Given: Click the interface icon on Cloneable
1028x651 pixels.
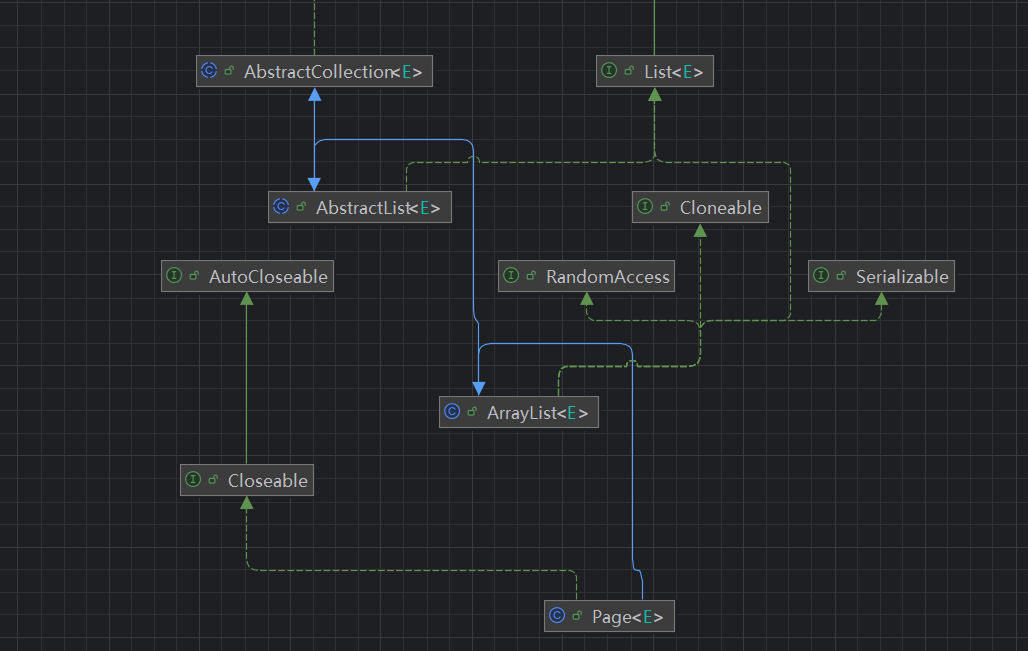Looking at the screenshot, I should point(645,207).
